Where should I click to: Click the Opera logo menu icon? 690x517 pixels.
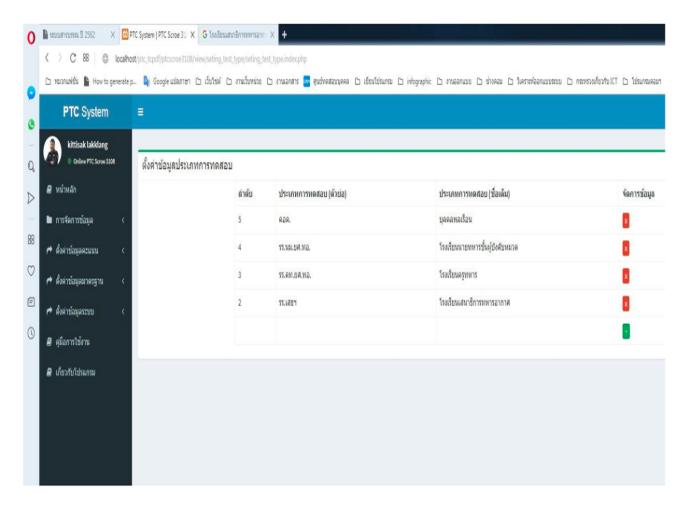click(x=9, y=12)
